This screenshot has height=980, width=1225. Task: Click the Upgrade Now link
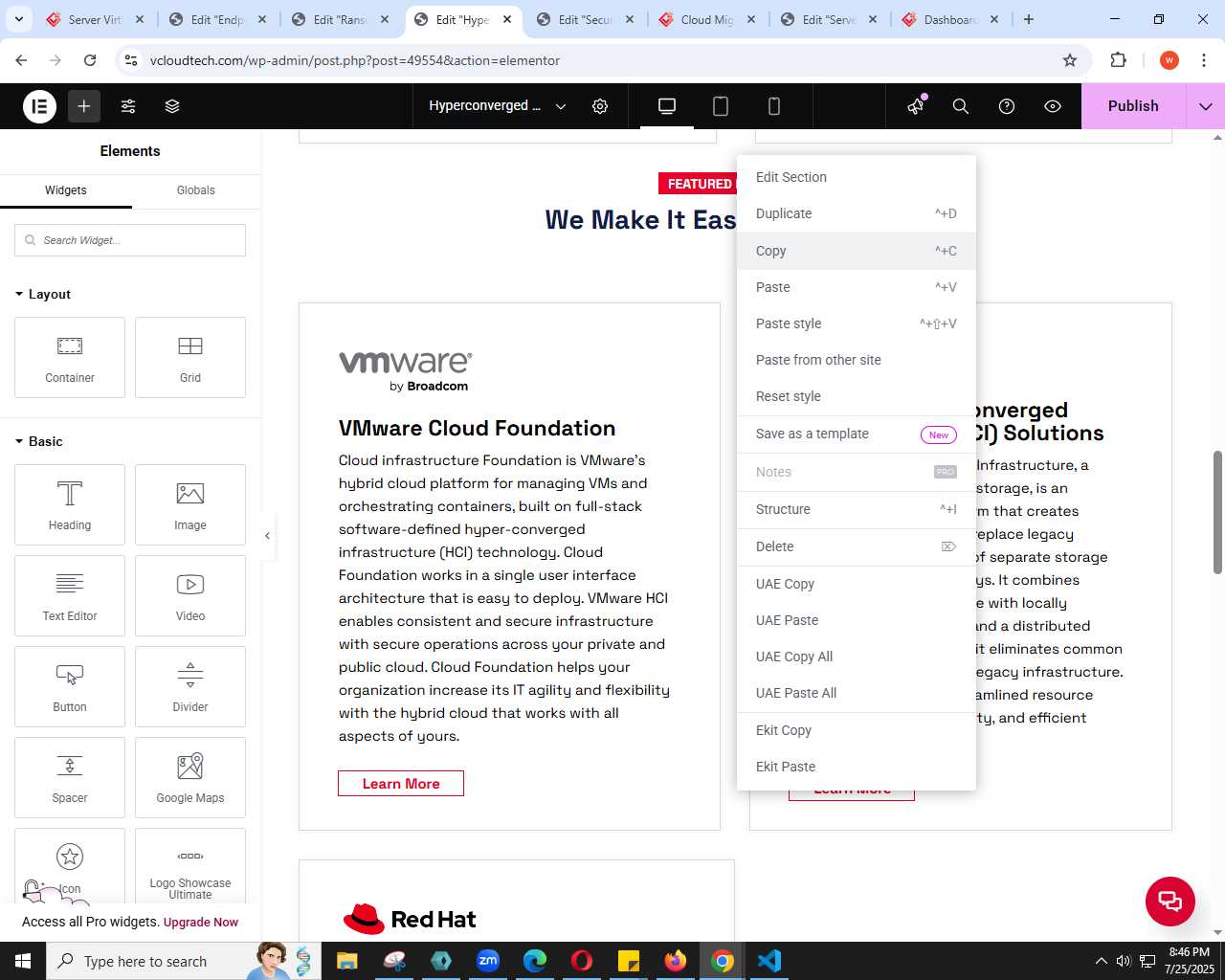201,923
